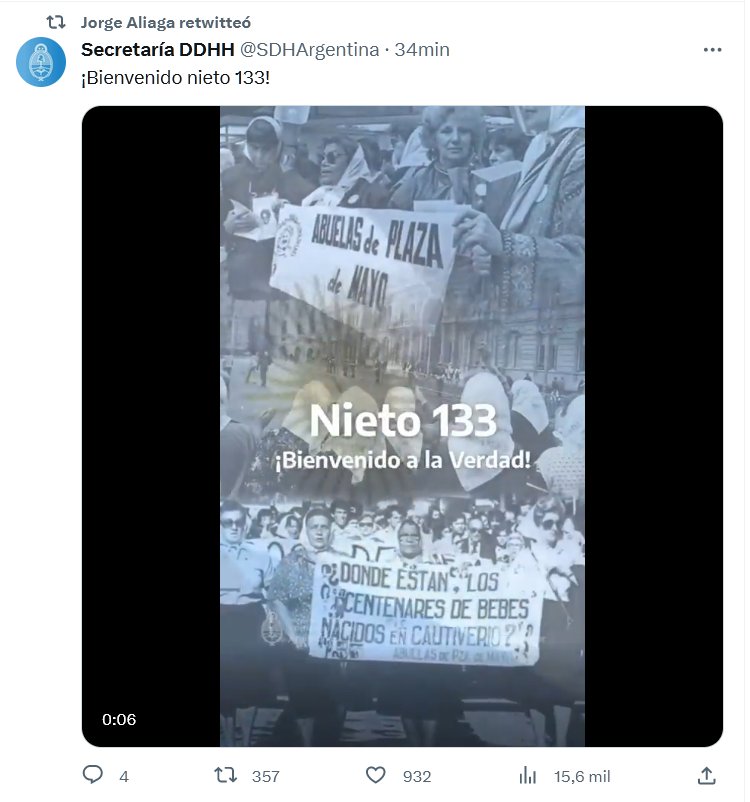750x802 pixels.
Task: Retweet the Secretaría DDHH post
Action: (225, 775)
